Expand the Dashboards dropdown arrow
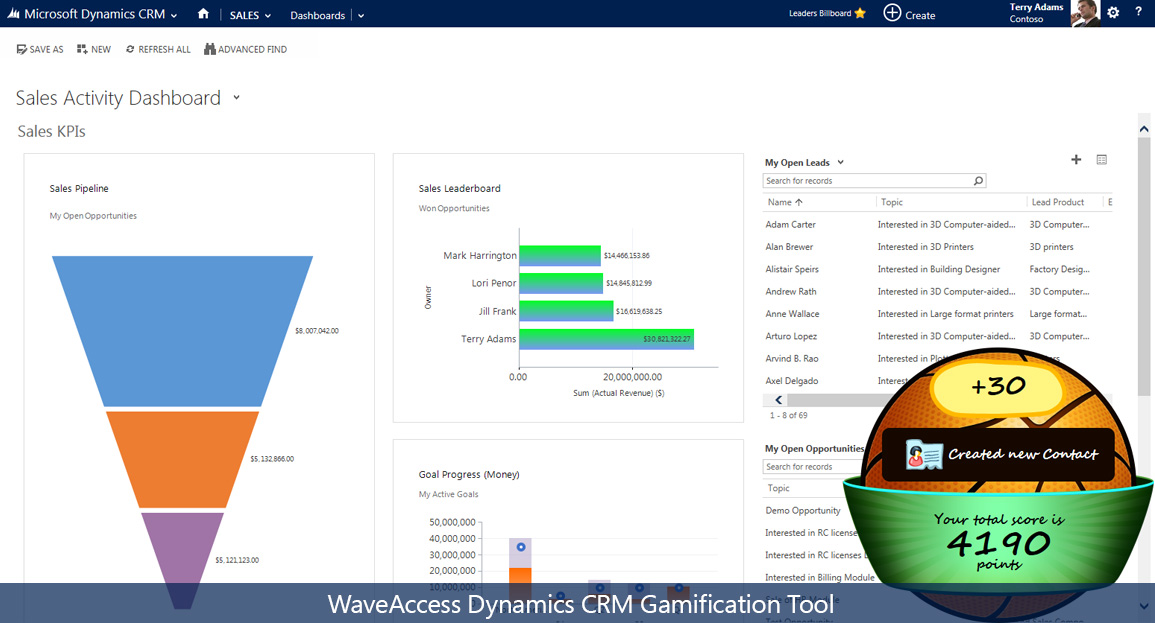Screen dimensions: 1155x623 [361, 15]
